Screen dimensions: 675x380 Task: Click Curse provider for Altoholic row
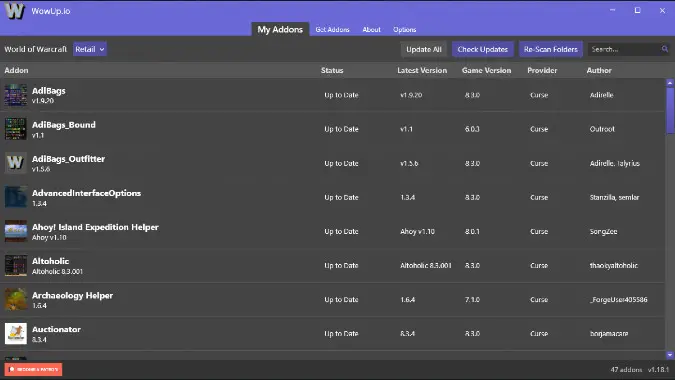[x=539, y=266]
